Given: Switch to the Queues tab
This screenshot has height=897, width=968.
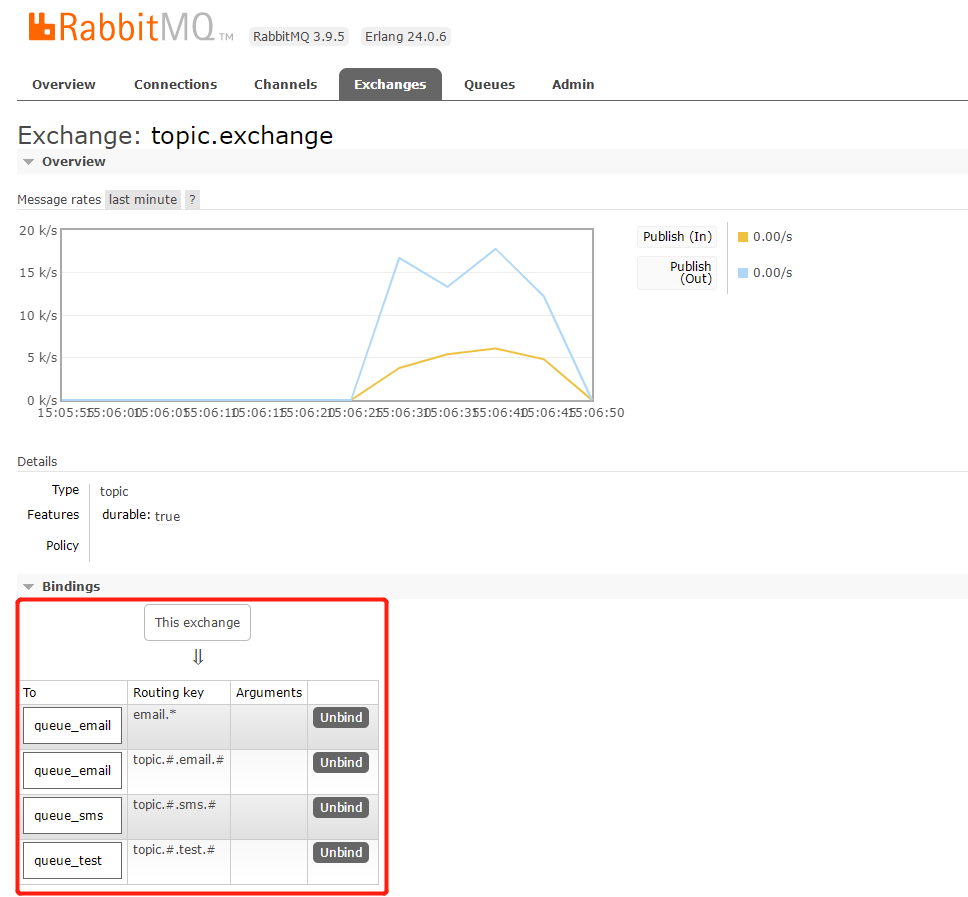Looking at the screenshot, I should coord(489,84).
